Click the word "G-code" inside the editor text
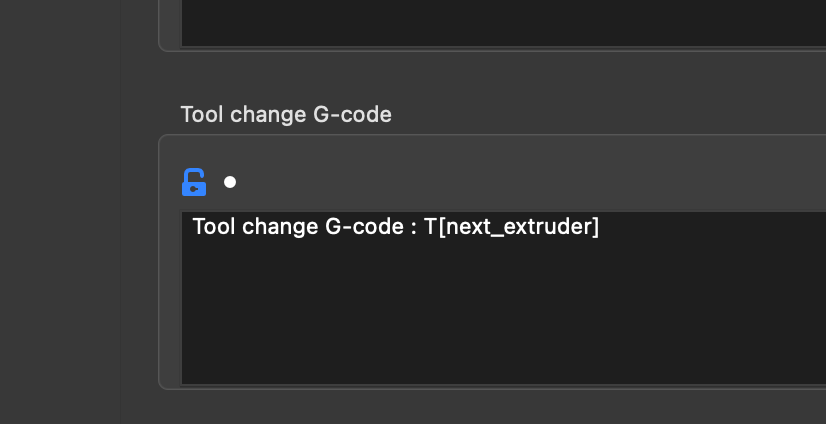The image size is (826, 424). click(x=365, y=227)
